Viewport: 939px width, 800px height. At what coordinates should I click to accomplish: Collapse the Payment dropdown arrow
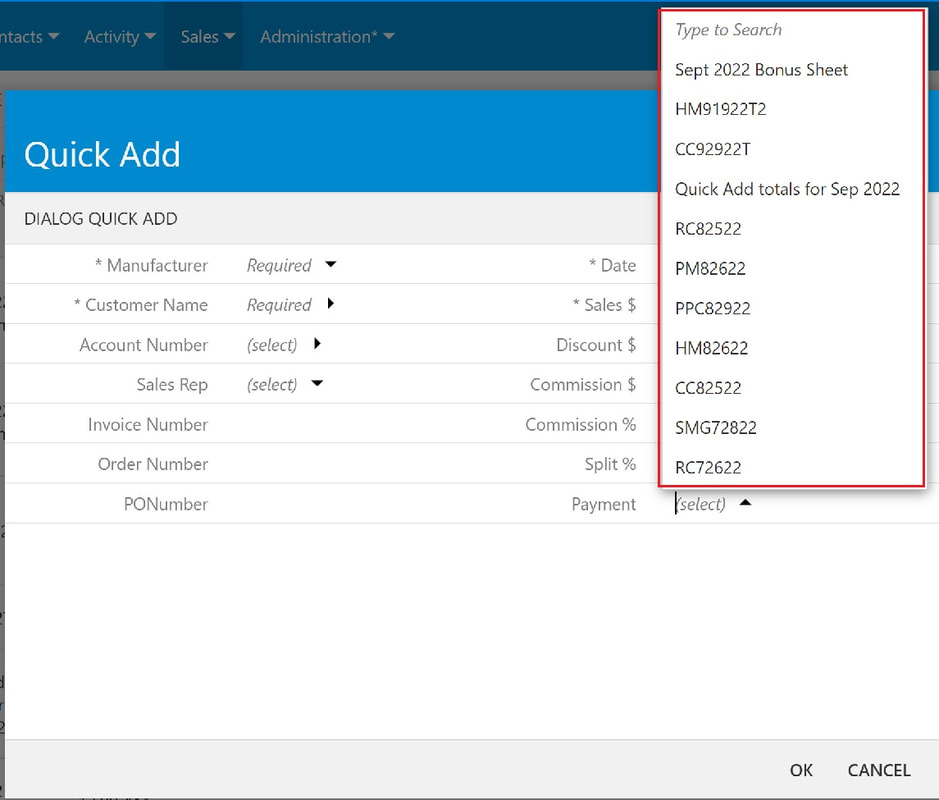tap(745, 502)
